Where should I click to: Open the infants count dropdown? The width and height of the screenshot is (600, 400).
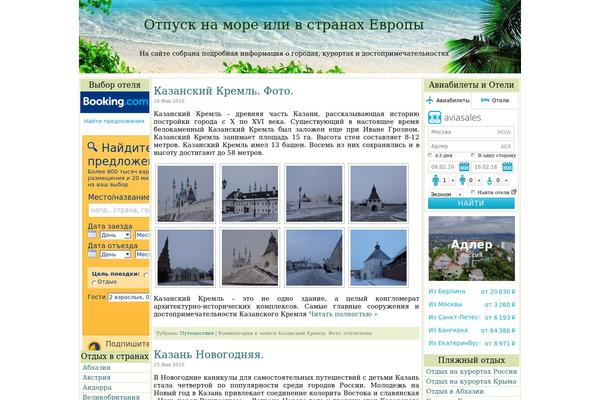pos(502,180)
